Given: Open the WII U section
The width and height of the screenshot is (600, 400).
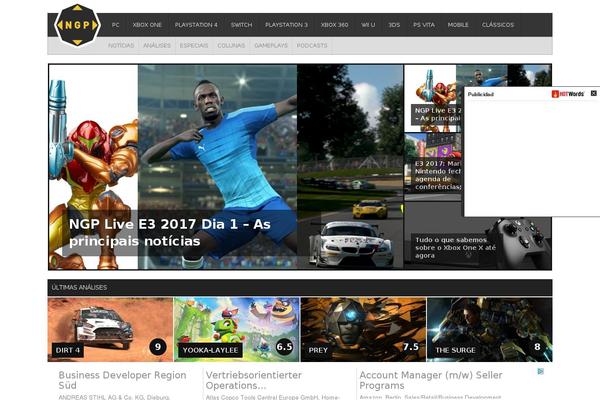Looking at the screenshot, I should 368,25.
